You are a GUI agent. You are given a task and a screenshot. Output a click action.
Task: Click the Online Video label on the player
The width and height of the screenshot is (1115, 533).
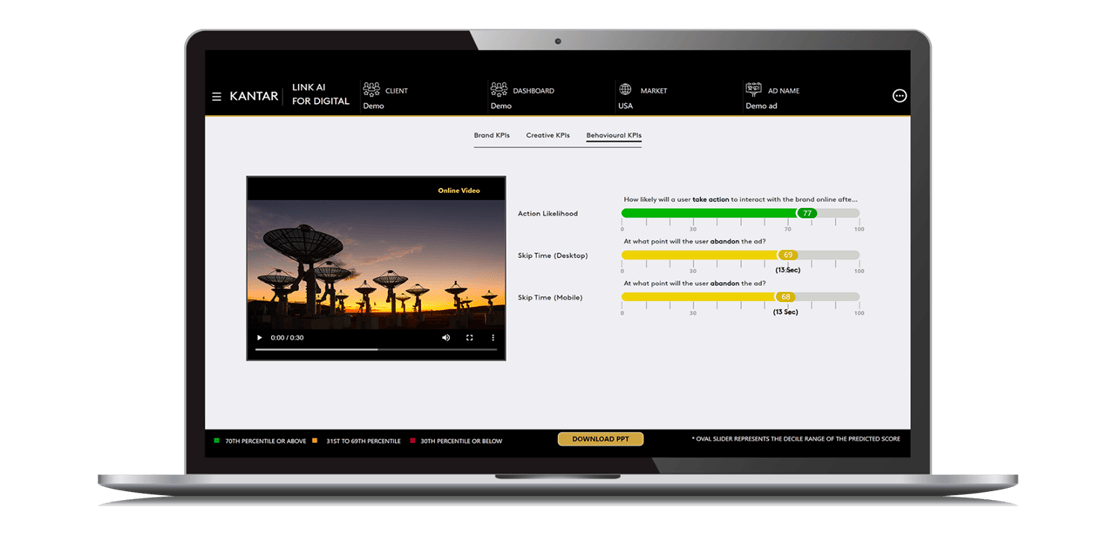(459, 190)
